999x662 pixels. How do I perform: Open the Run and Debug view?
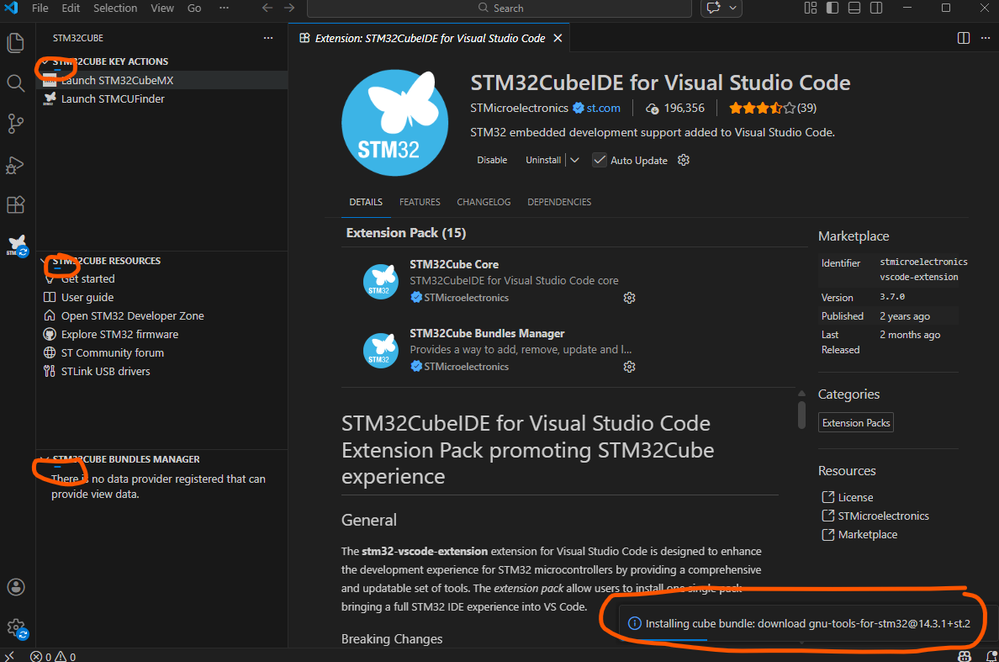tap(16, 165)
